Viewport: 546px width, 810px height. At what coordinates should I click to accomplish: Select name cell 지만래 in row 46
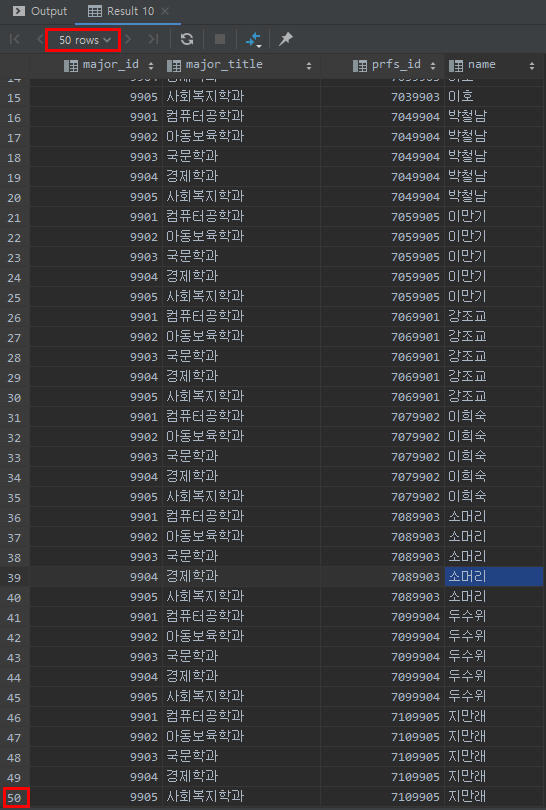(x=494, y=716)
